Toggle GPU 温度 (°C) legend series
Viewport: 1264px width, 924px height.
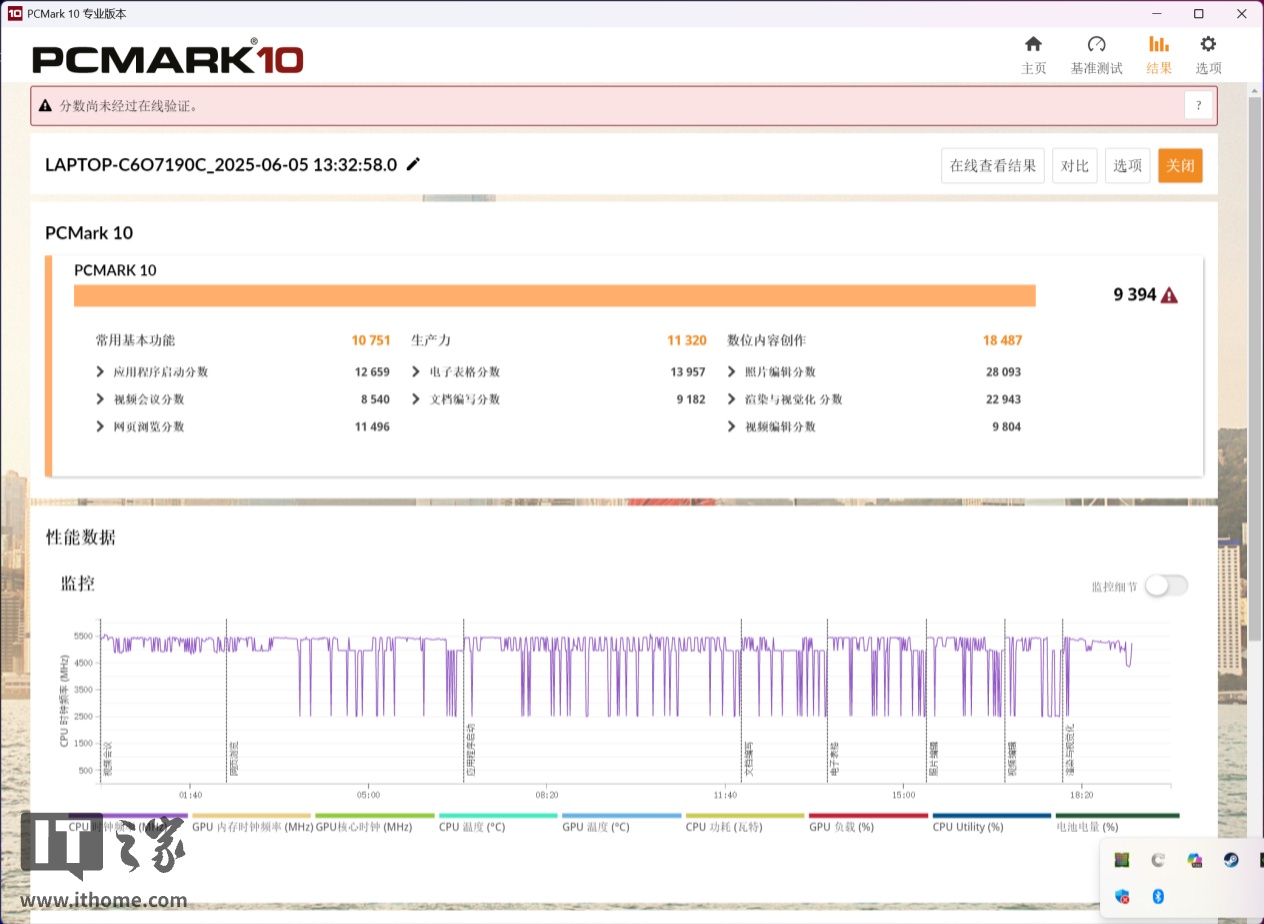click(x=595, y=827)
